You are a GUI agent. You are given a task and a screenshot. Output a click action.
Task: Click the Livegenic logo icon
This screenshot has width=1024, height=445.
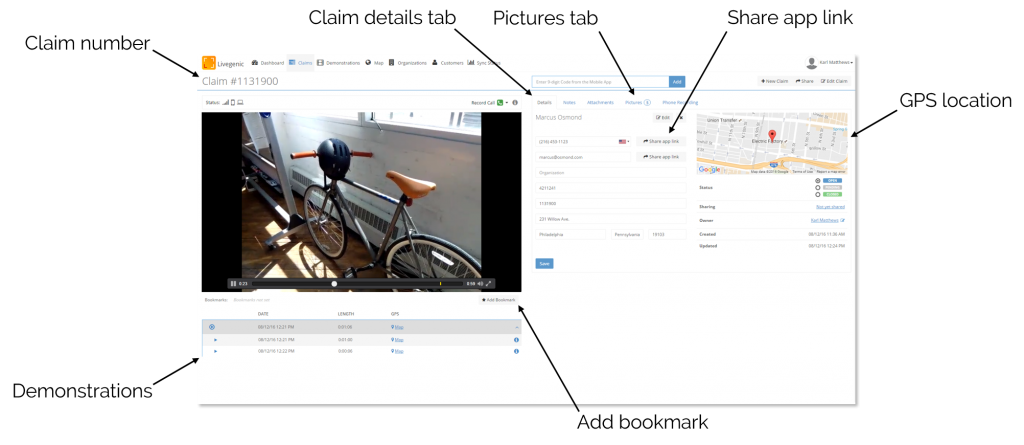point(209,63)
